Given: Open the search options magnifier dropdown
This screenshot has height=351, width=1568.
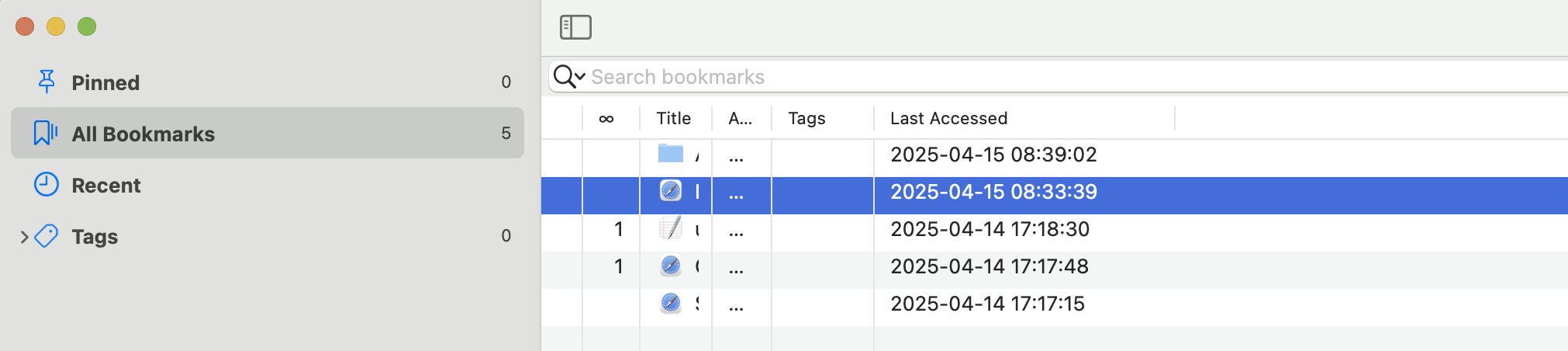Looking at the screenshot, I should (x=569, y=77).
